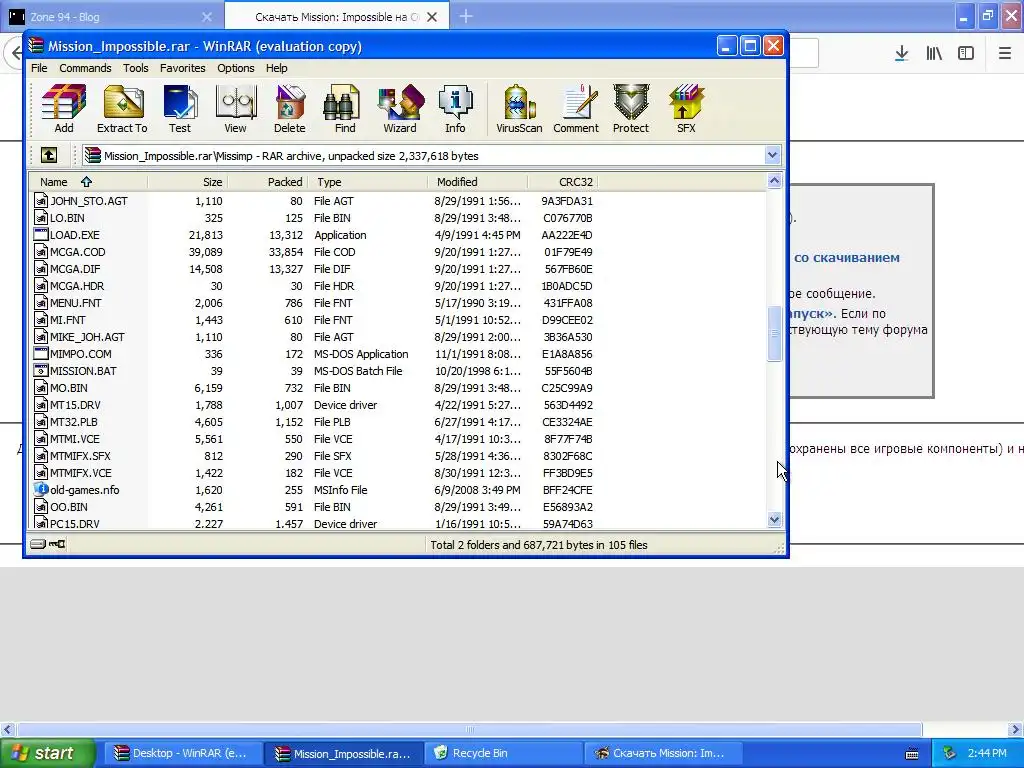Select the MISSION.BAT file
The height and width of the screenshot is (768, 1024).
coord(83,371)
